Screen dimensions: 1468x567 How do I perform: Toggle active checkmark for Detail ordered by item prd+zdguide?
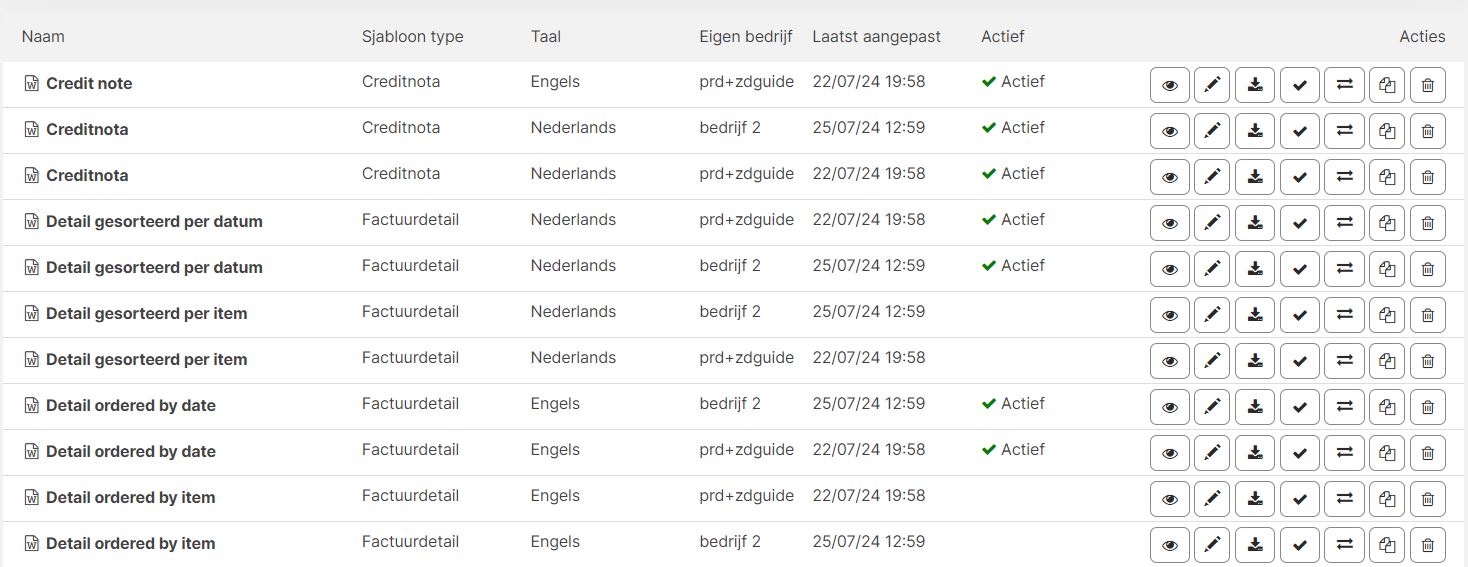coord(1300,499)
